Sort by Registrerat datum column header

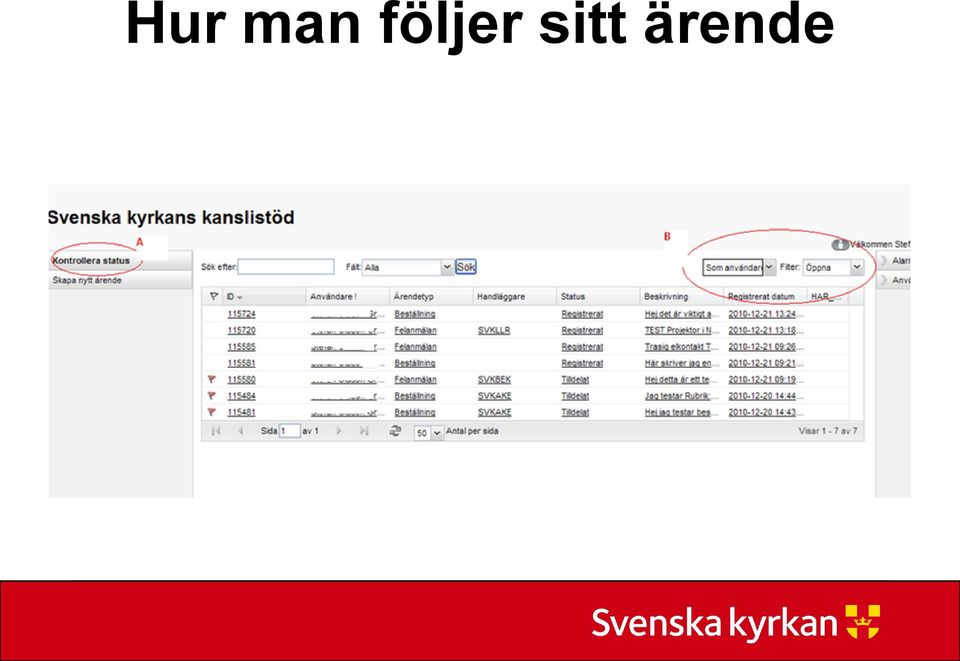[x=765, y=296]
